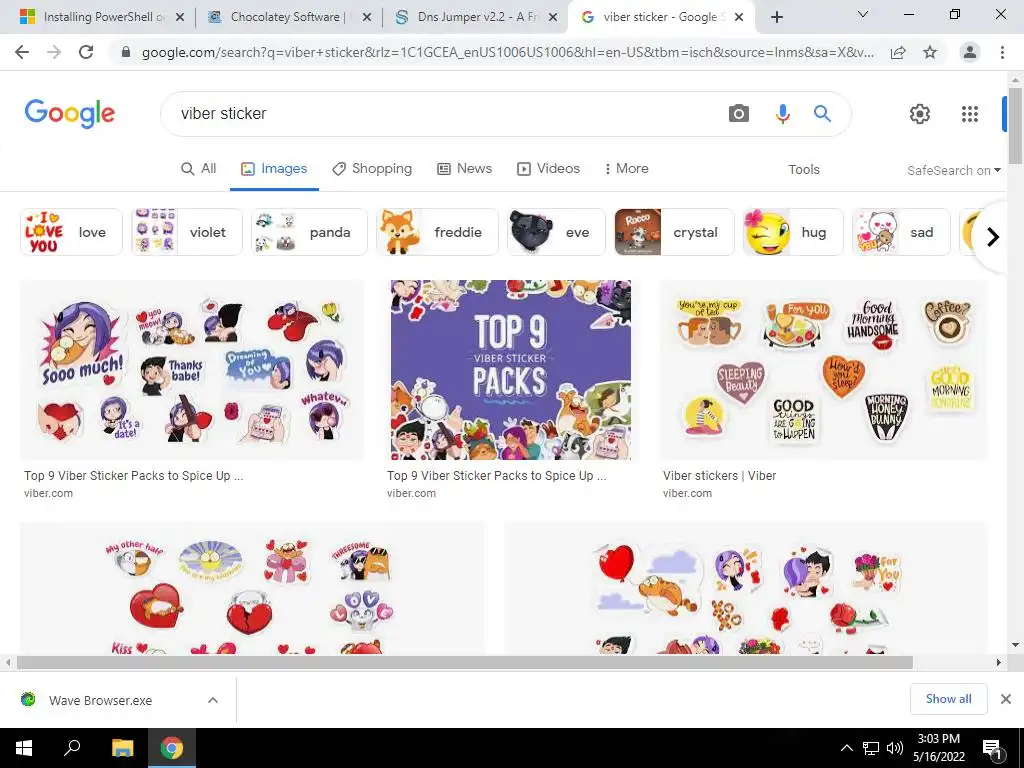Click the horizontal scrollbar thumb

[x=464, y=662]
